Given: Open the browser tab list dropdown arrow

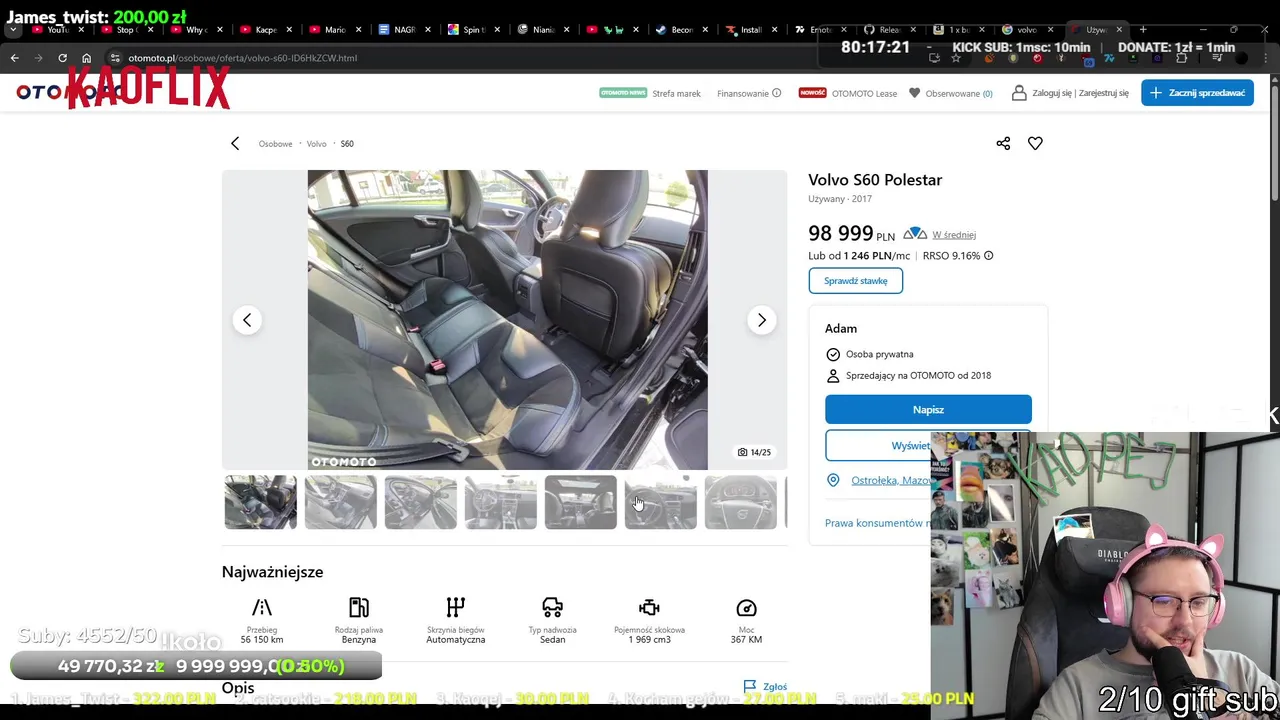Looking at the screenshot, I should pyautogui.click(x=13, y=30).
